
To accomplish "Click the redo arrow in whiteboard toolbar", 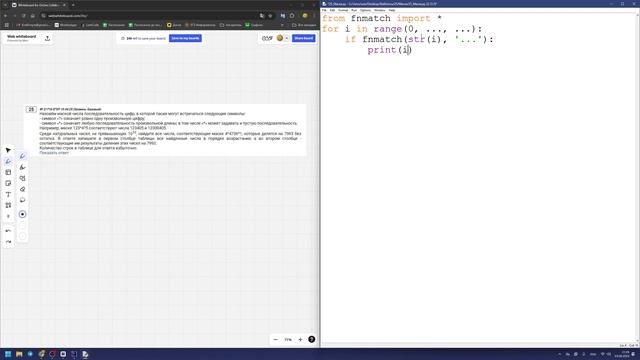I will (8, 242).
